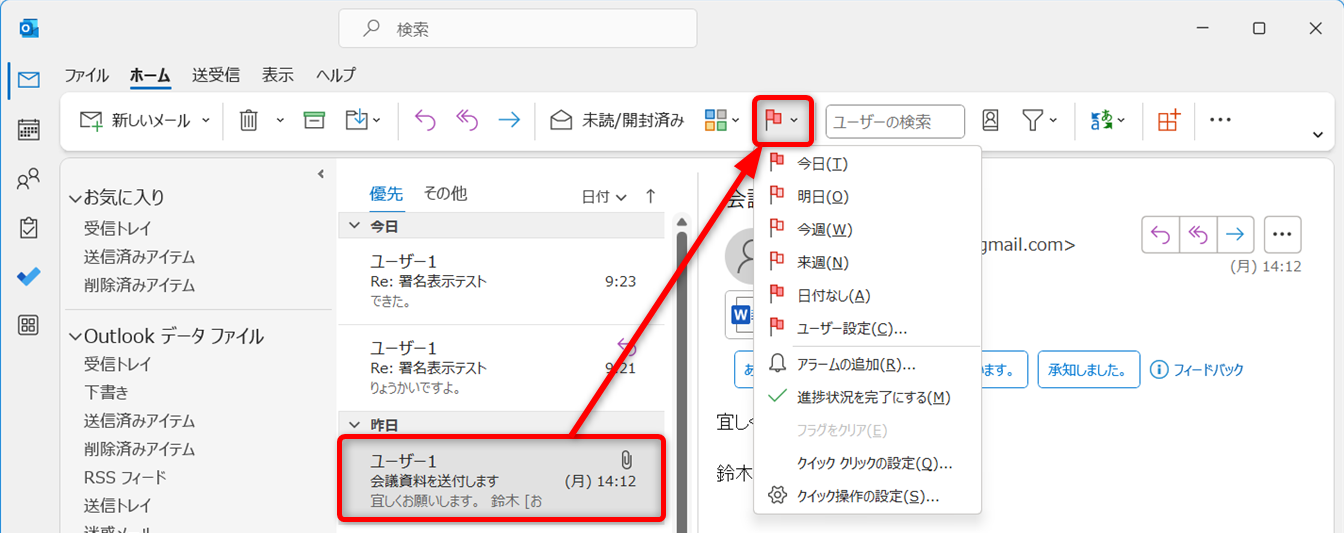Click the 承知しました。 suggested reply button

point(1088,369)
